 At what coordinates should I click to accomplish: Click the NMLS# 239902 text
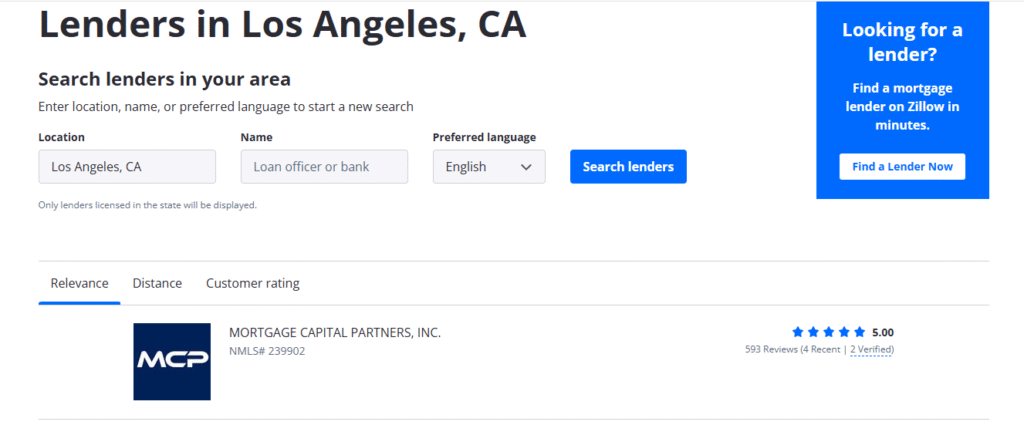click(x=267, y=351)
